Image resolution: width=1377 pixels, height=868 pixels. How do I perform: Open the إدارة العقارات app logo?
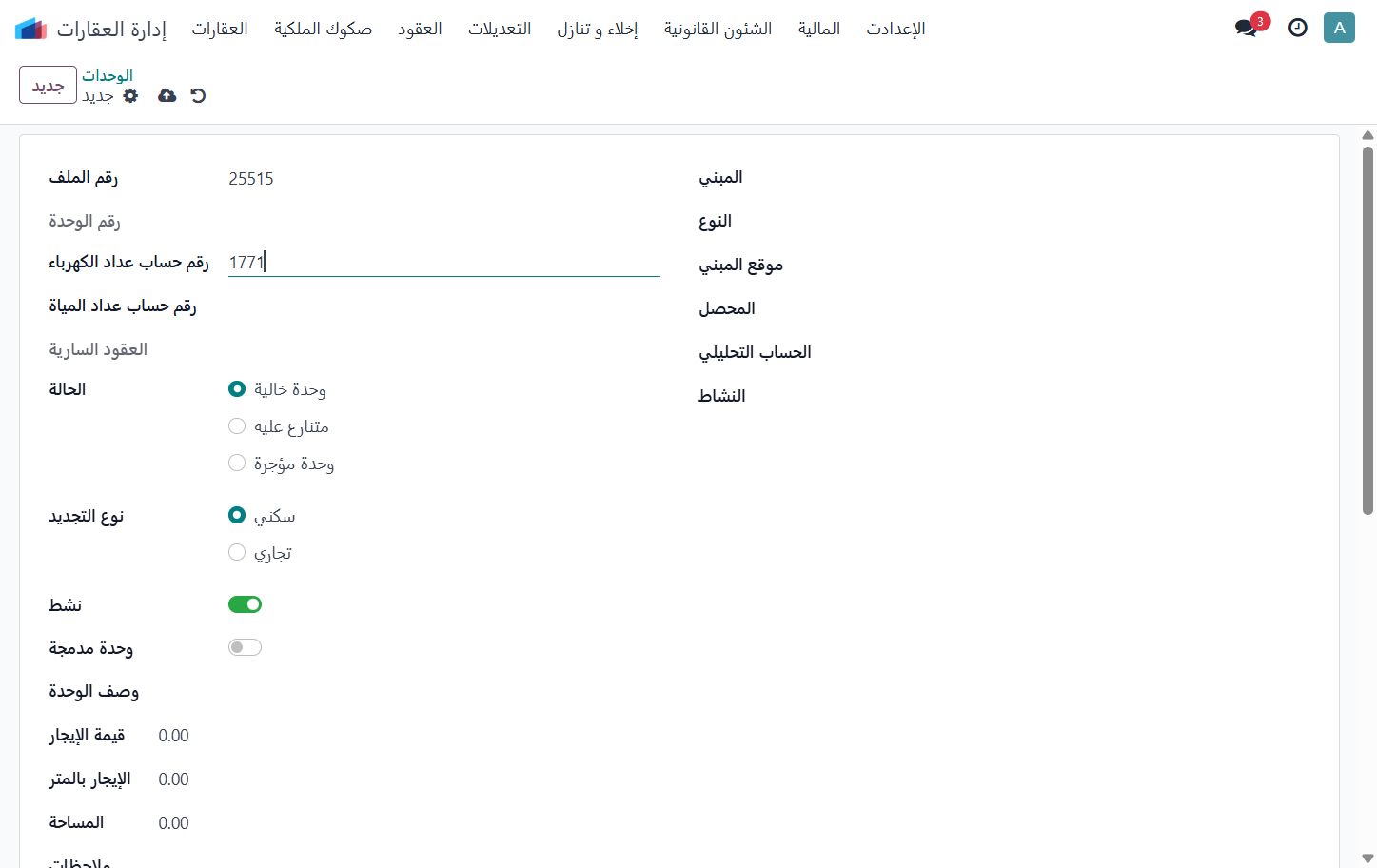pos(30,29)
